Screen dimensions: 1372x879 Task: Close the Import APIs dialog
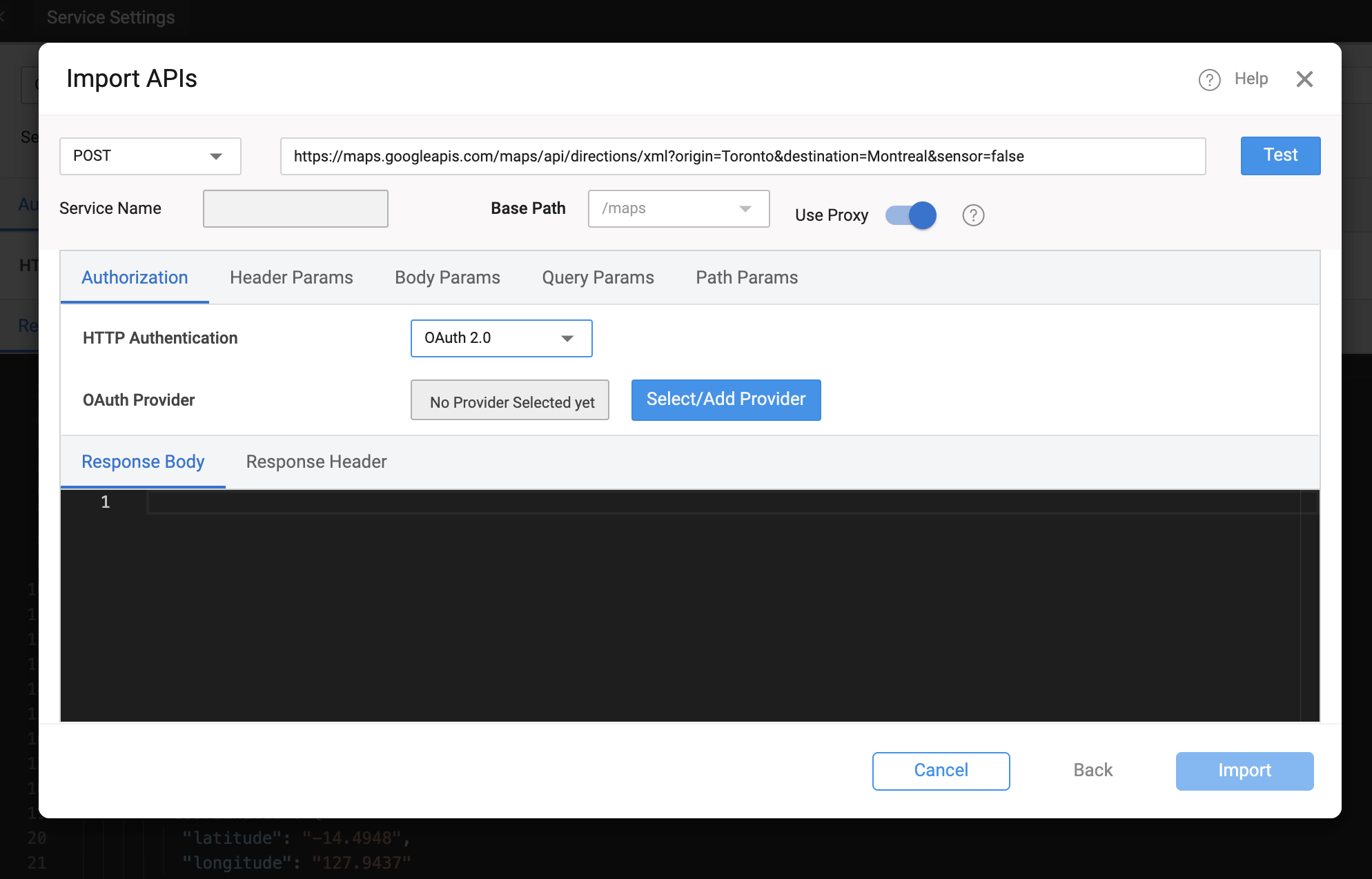click(x=1304, y=79)
